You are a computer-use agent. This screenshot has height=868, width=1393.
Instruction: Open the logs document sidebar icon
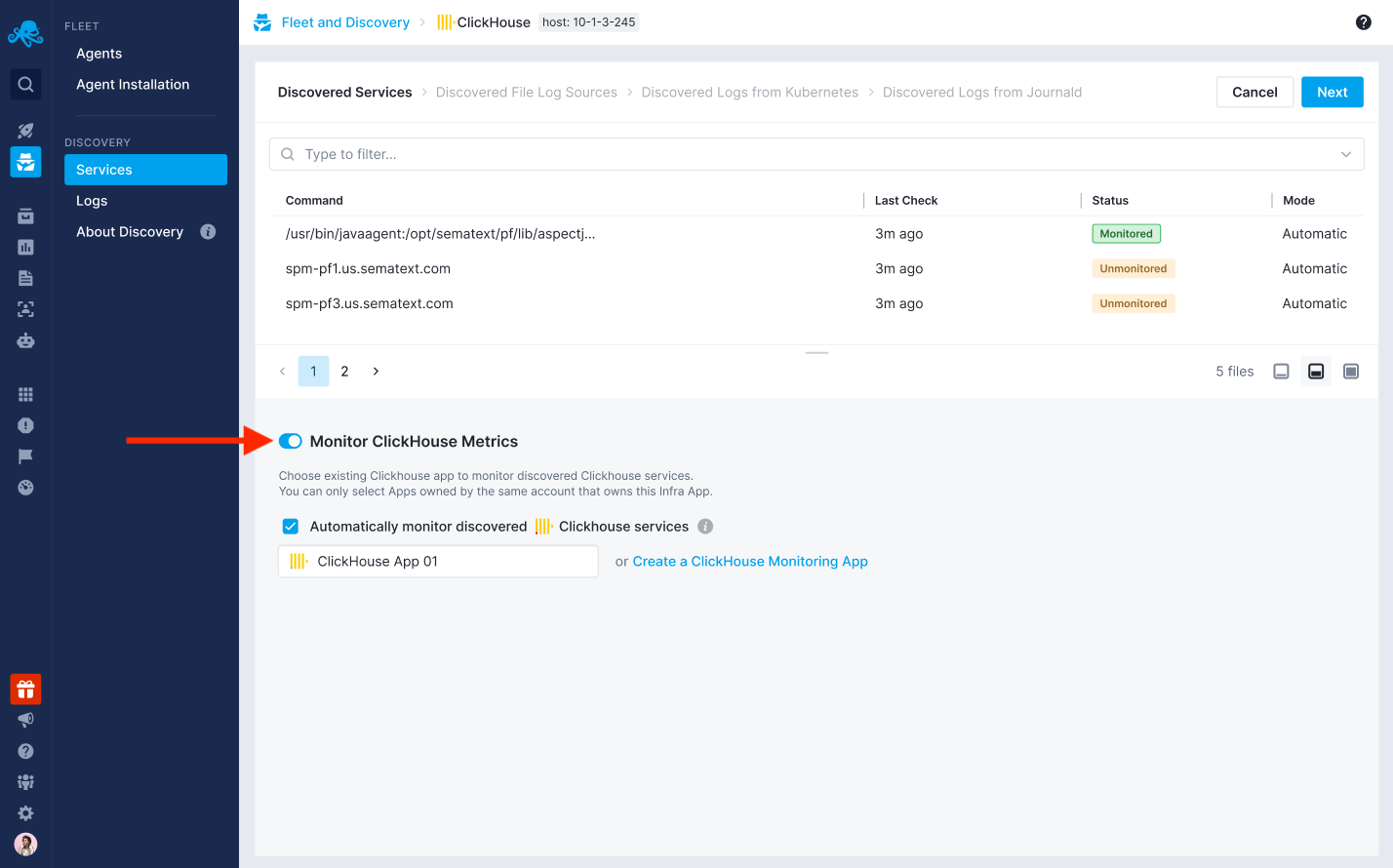[x=25, y=278]
